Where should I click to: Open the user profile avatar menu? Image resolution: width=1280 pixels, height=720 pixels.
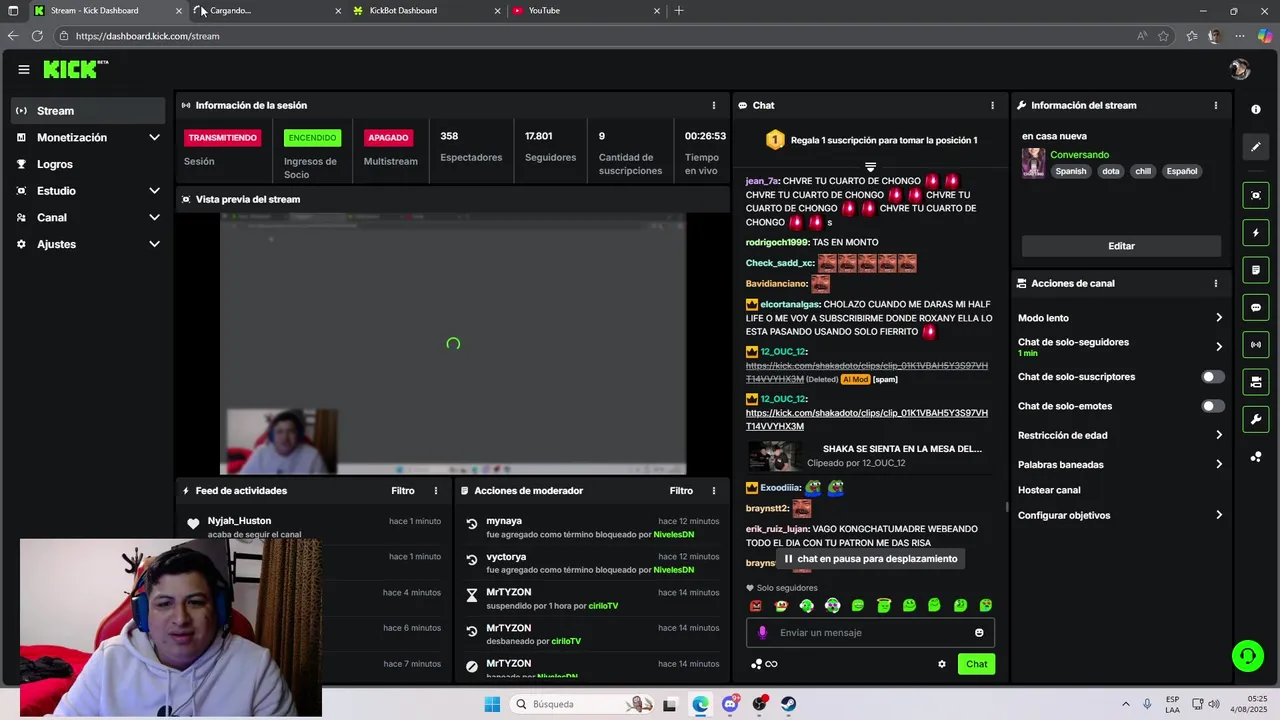[1240, 69]
